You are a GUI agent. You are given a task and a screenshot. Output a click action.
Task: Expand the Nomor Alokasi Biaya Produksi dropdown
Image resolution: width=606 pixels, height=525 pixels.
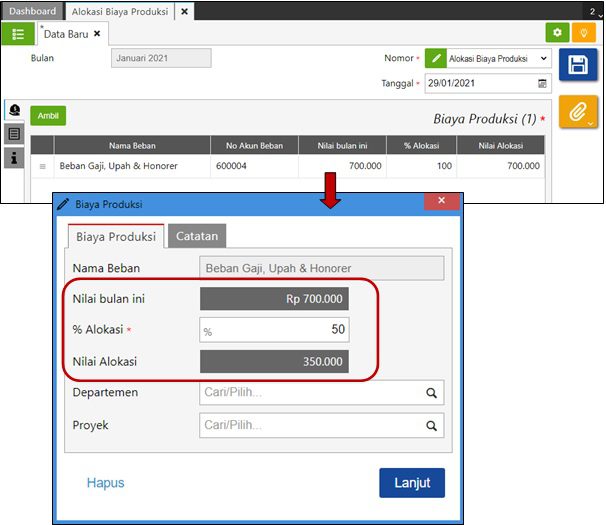pyautogui.click(x=543, y=59)
